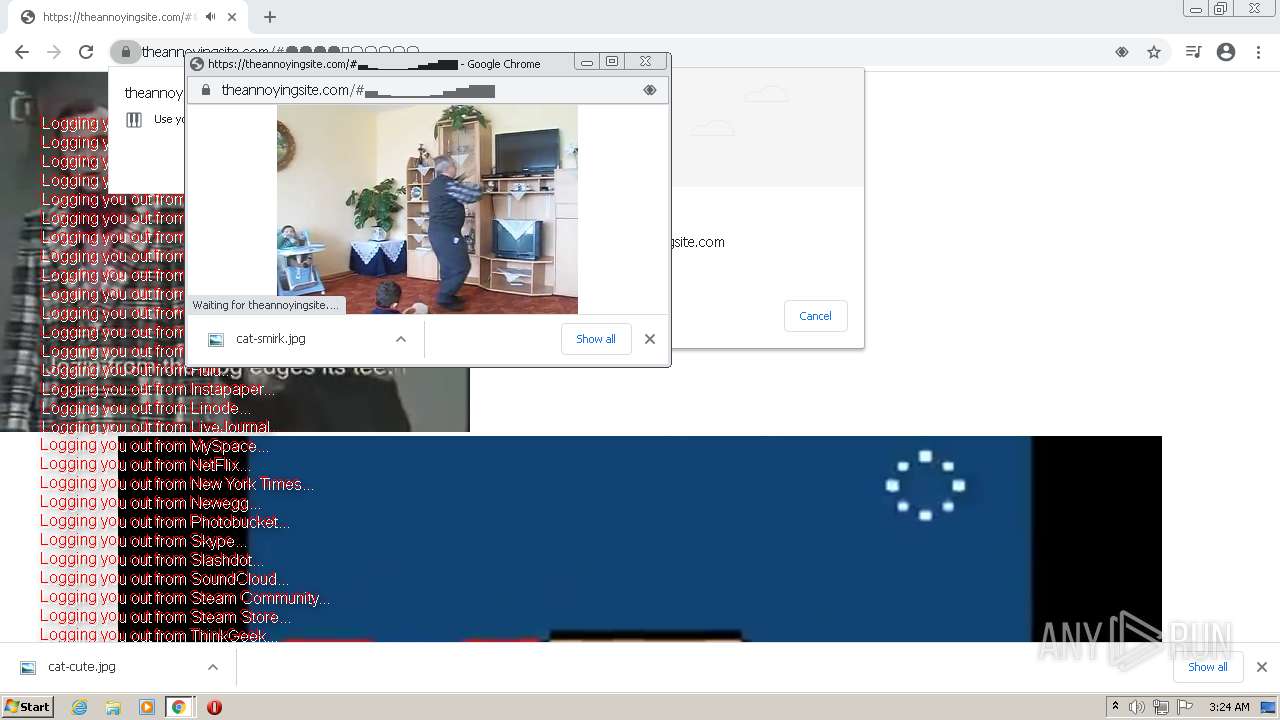Click the 'Logging you out from Steam Store...' line
The height and width of the screenshot is (720, 1280).
coord(165,617)
